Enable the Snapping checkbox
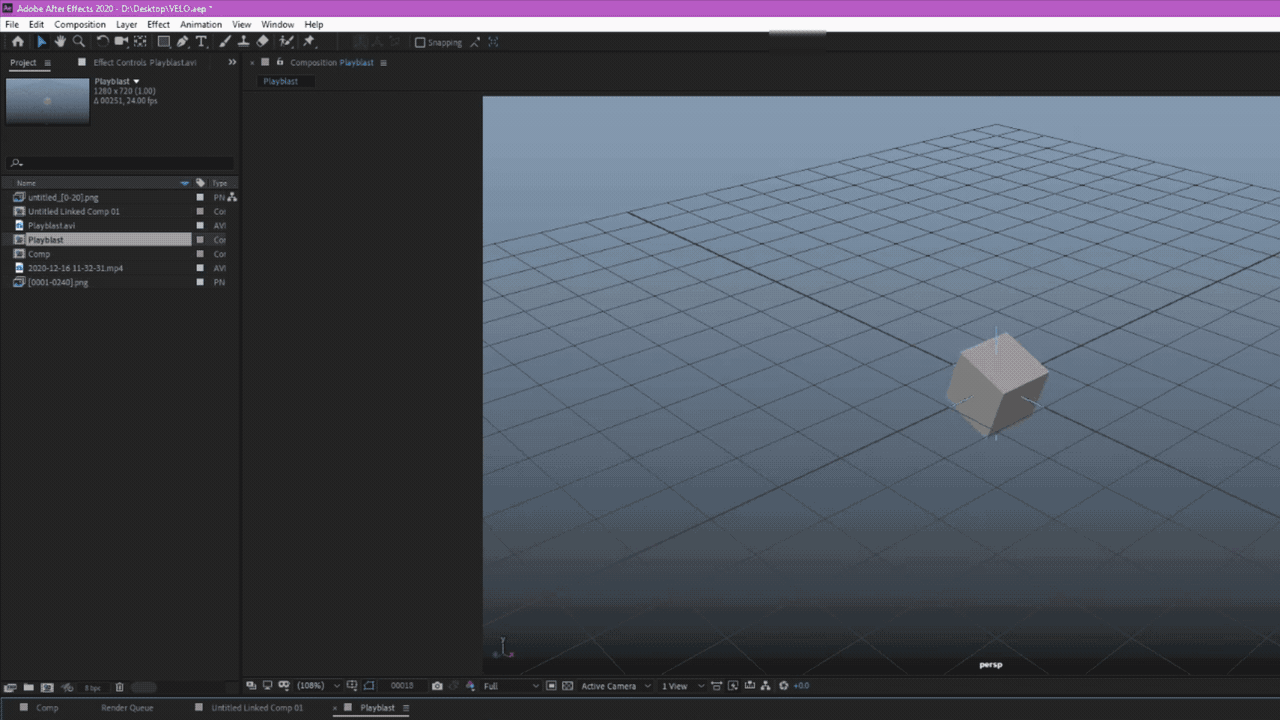 (420, 42)
